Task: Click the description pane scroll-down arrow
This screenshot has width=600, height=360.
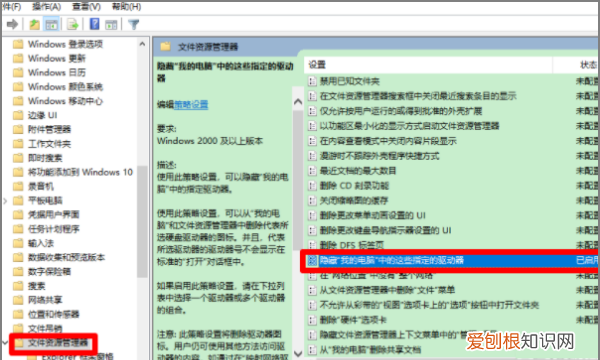Action: (298, 353)
